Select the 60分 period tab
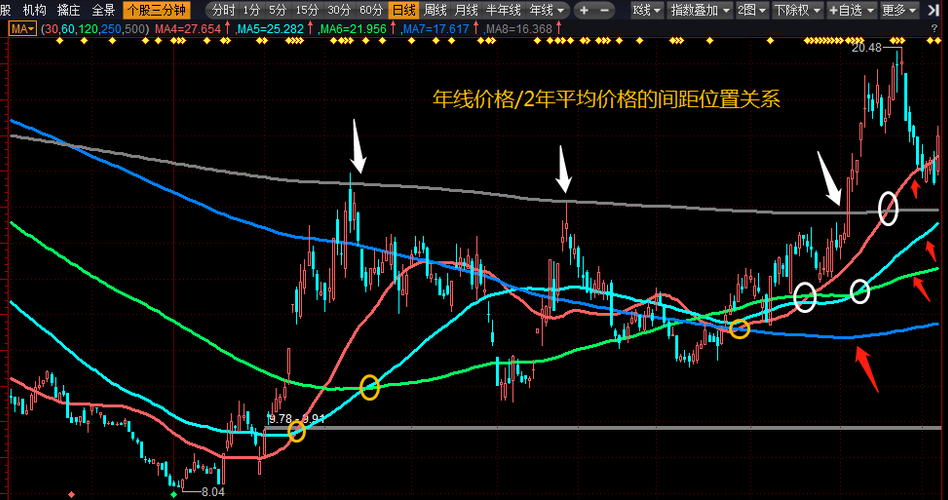The height and width of the screenshot is (500, 948). coord(371,10)
